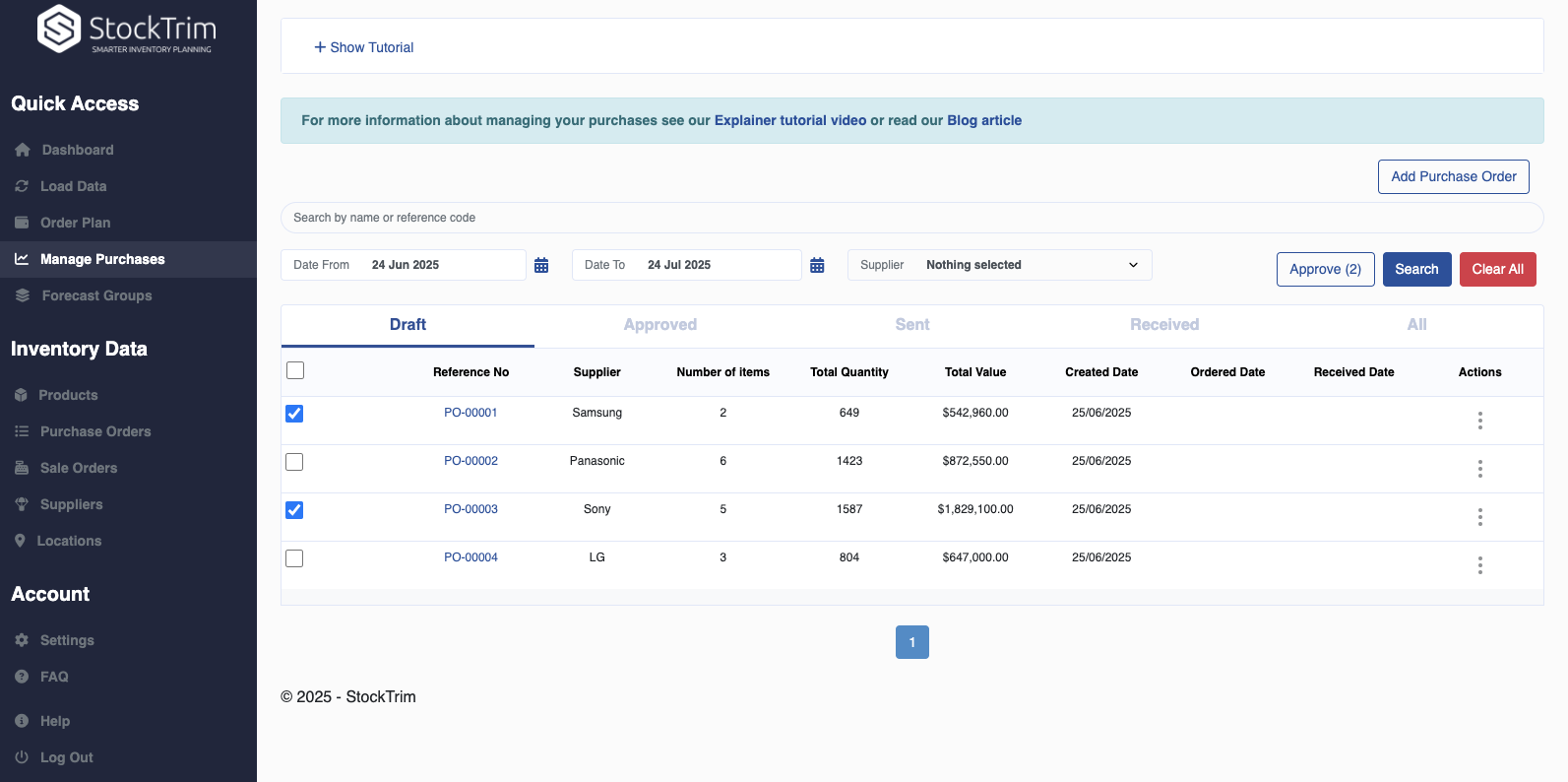Screen dimensions: 1568x782
Task: Go to page 1 in pagination
Action: pyautogui.click(x=912, y=642)
